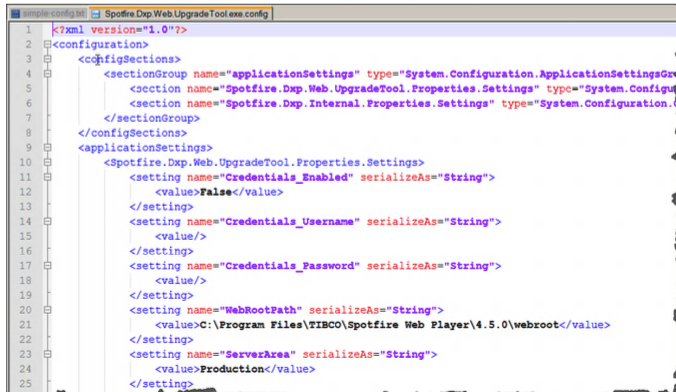Click the xml version="1.0" declaration text
This screenshot has height=392, width=676.
tap(119, 30)
